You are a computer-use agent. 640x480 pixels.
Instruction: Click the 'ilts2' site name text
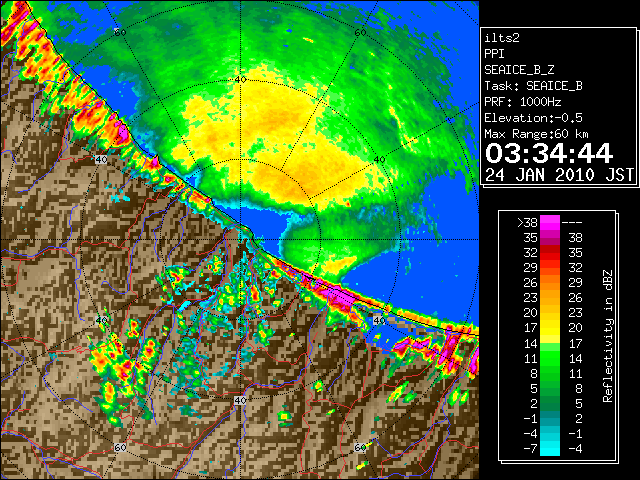[502, 38]
